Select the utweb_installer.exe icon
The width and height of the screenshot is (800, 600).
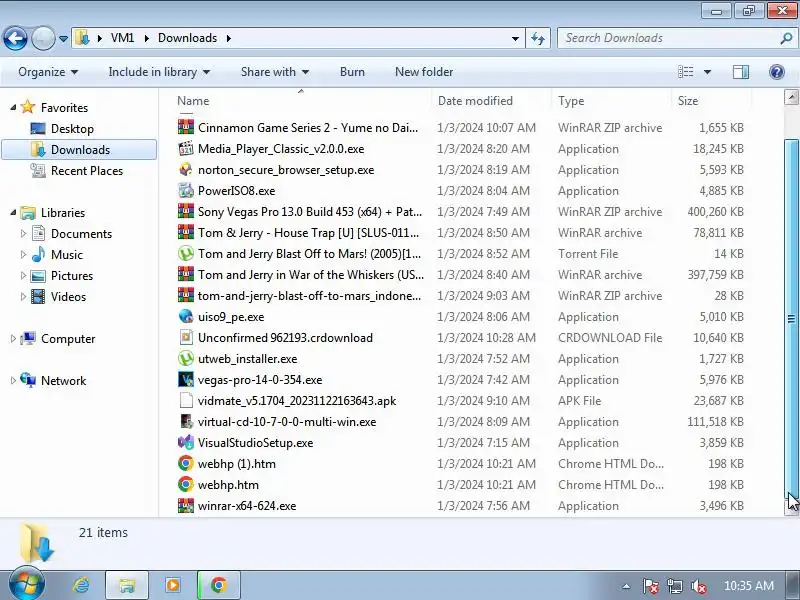pos(186,358)
